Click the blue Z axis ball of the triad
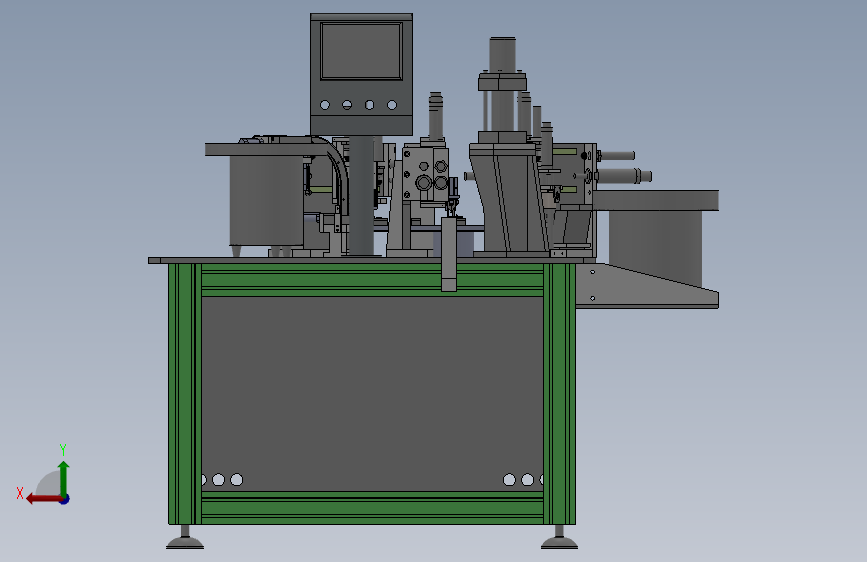This screenshot has width=867, height=562. pyautogui.click(x=65, y=499)
